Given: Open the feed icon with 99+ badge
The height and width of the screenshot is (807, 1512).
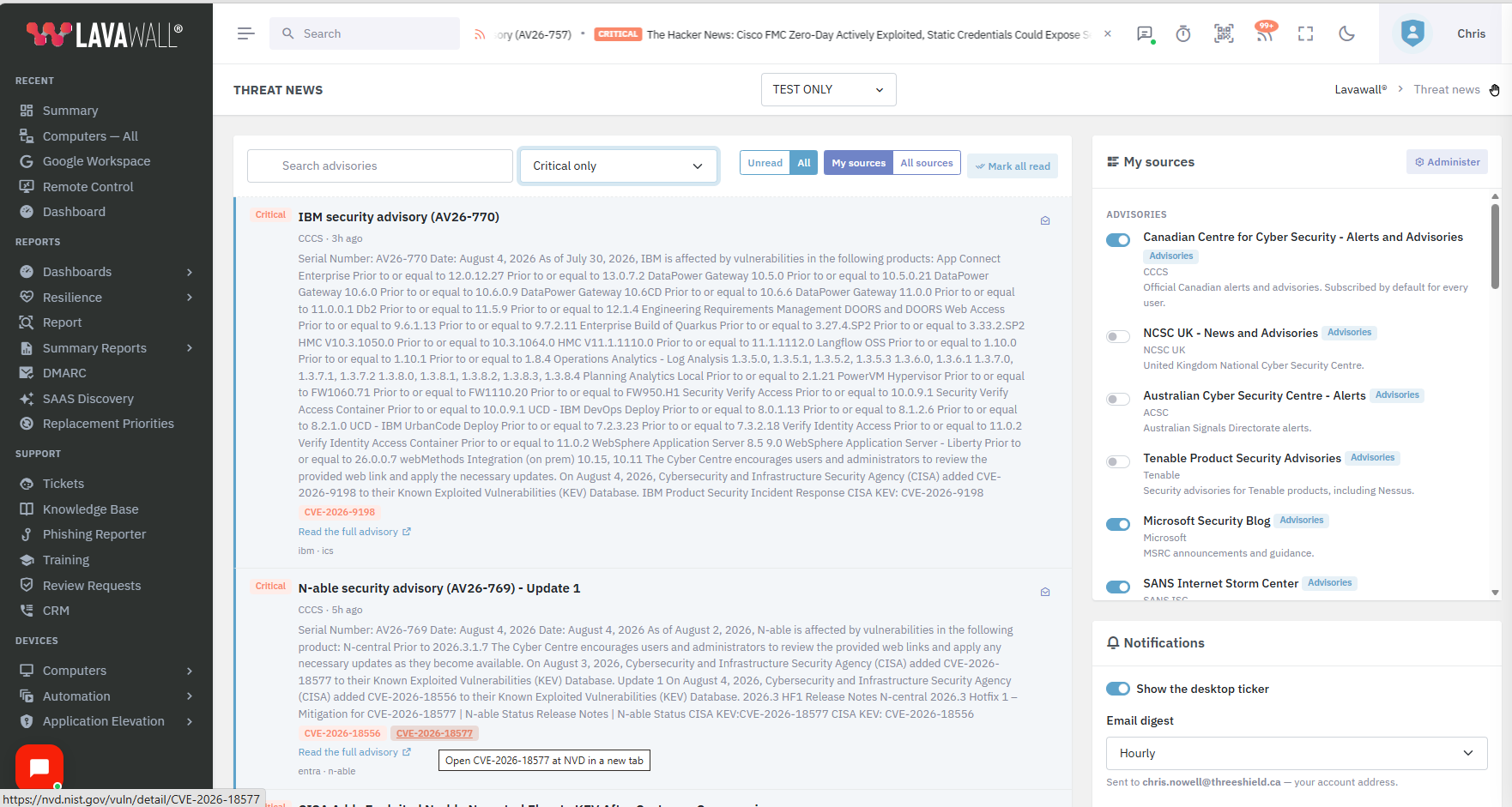Looking at the screenshot, I should click(x=1264, y=33).
